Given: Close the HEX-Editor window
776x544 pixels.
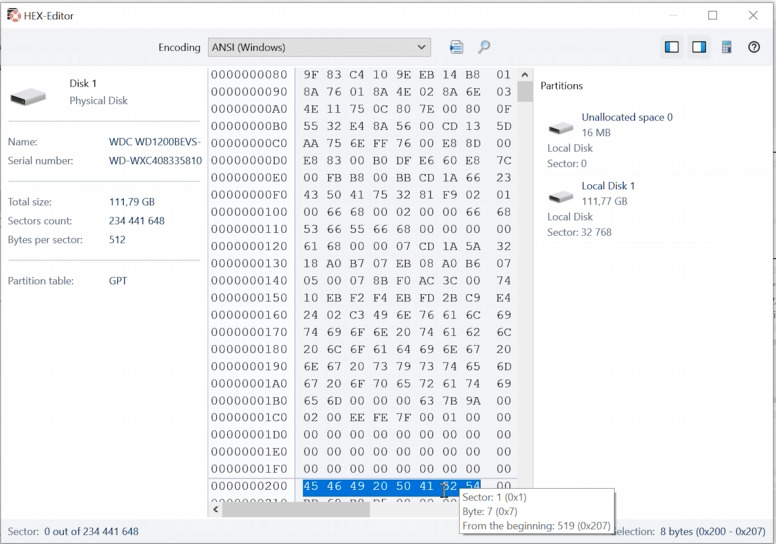Looking at the screenshot, I should pos(753,15).
